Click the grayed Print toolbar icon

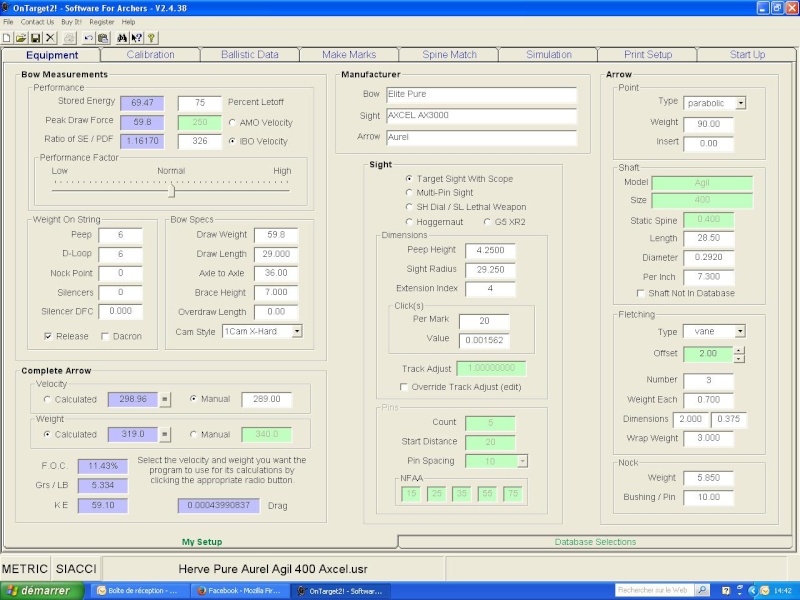pos(70,38)
